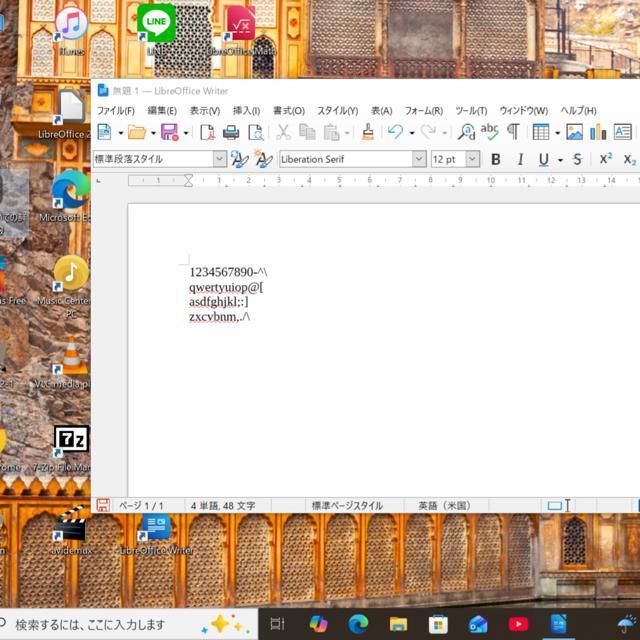Screen dimensions: 640x640
Task: Click the word count in status bar
Action: 223,506
